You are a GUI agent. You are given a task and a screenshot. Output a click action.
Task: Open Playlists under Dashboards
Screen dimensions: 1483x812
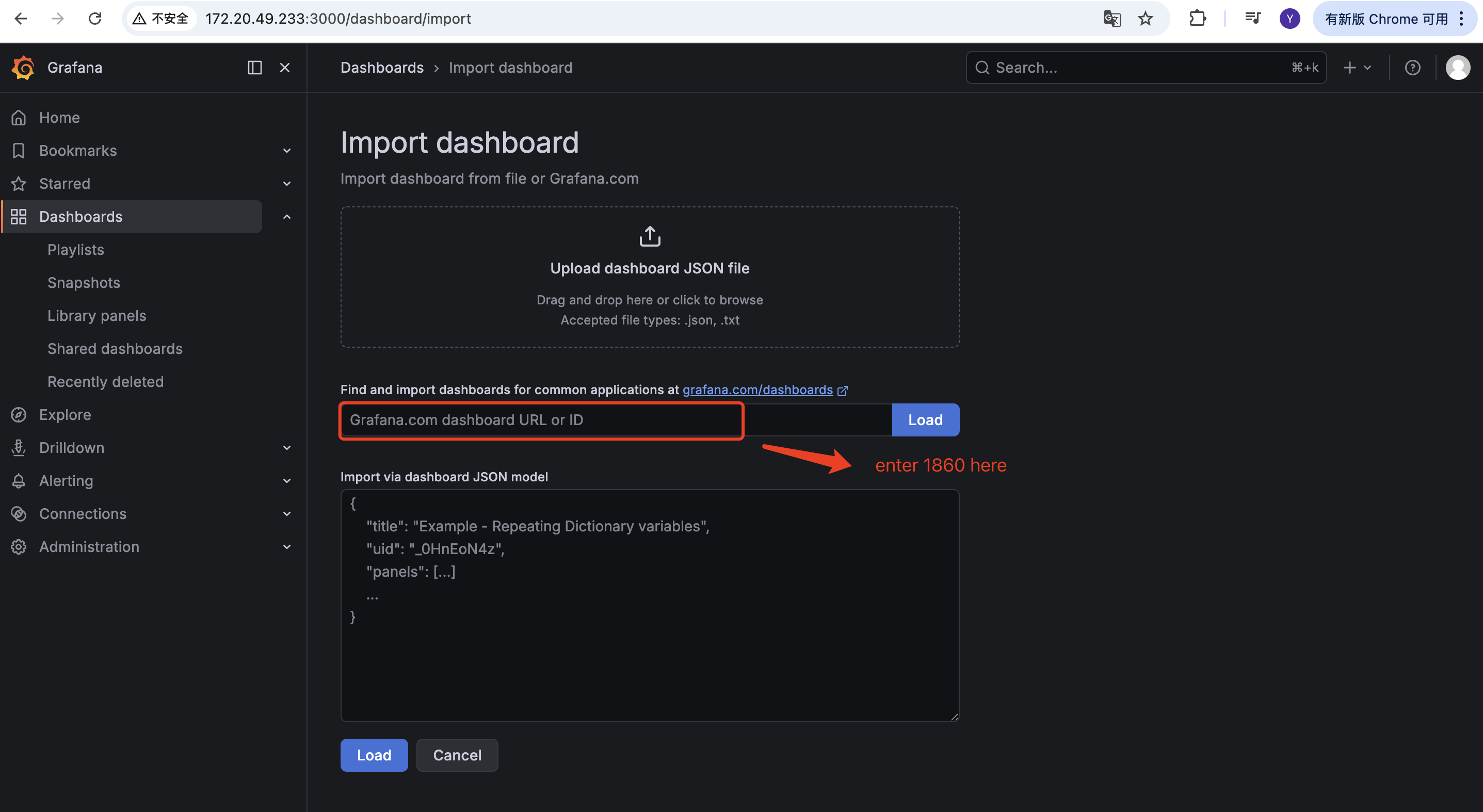75,250
